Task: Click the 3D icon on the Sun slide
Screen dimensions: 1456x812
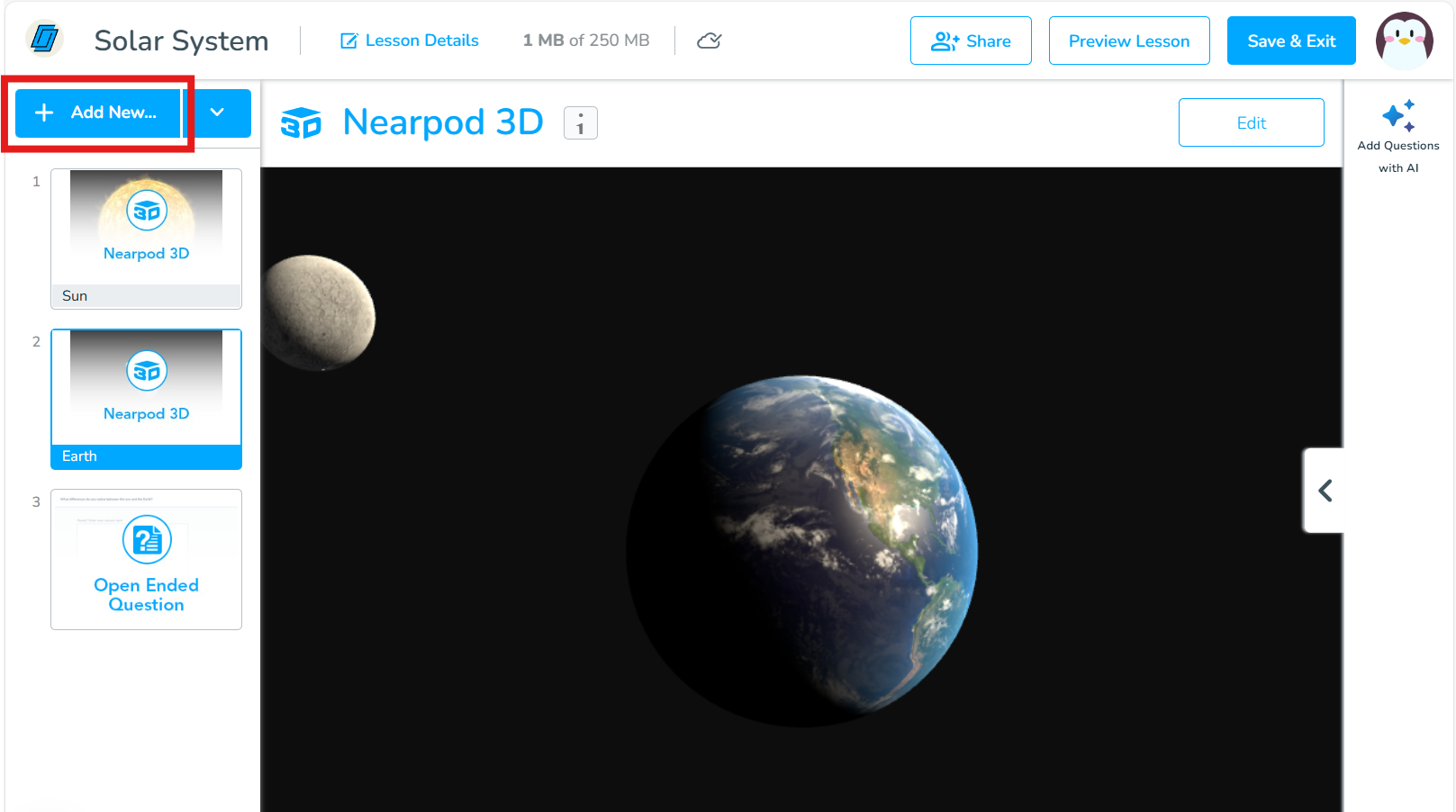Action: (146, 210)
